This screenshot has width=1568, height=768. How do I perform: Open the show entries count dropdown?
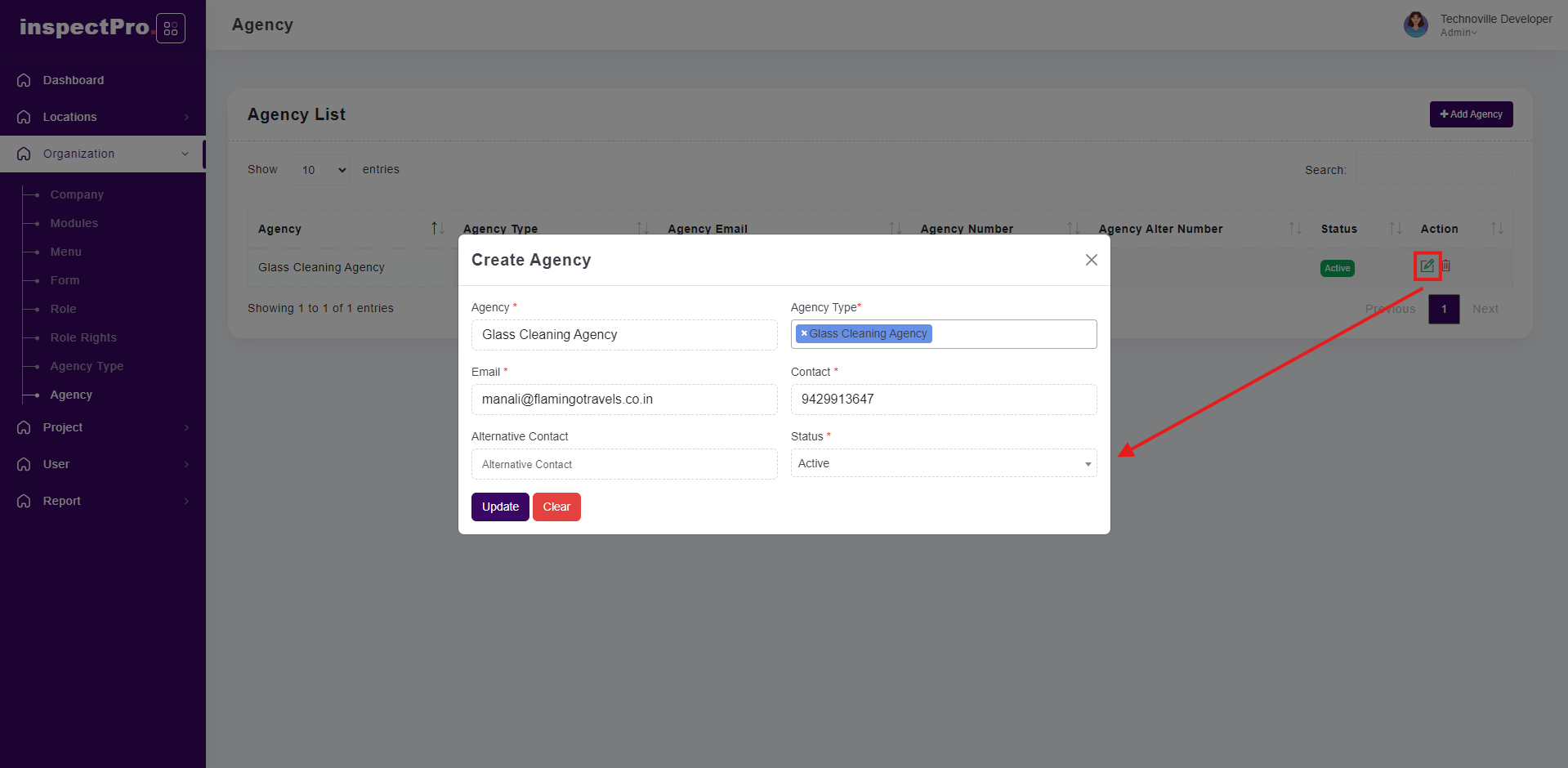pyautogui.click(x=320, y=170)
